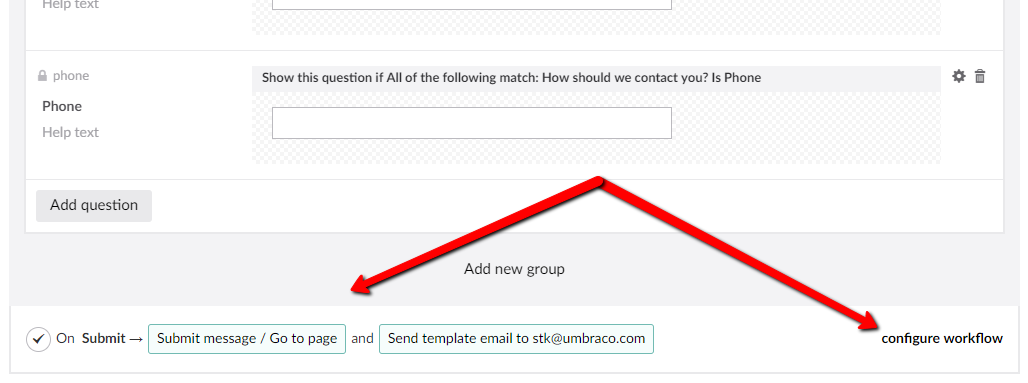
Task: Click the checkmark circle before On Submit
Action: tap(39, 339)
